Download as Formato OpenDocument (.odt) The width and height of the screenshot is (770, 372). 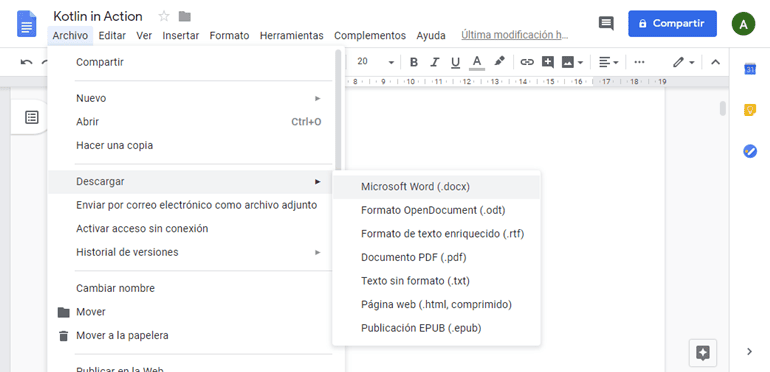pos(436,210)
